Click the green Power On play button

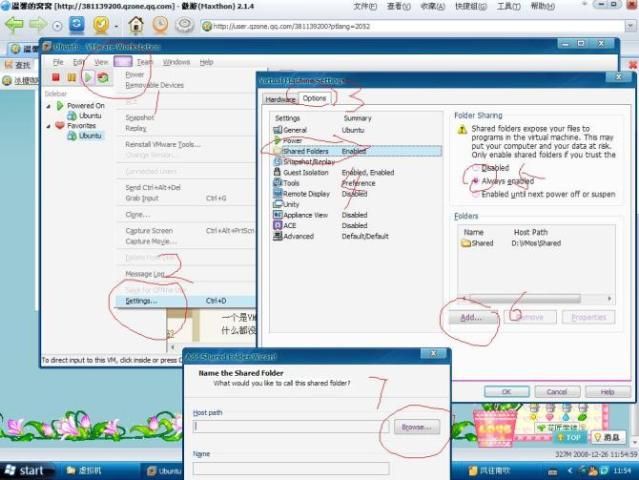pyautogui.click(x=88, y=77)
